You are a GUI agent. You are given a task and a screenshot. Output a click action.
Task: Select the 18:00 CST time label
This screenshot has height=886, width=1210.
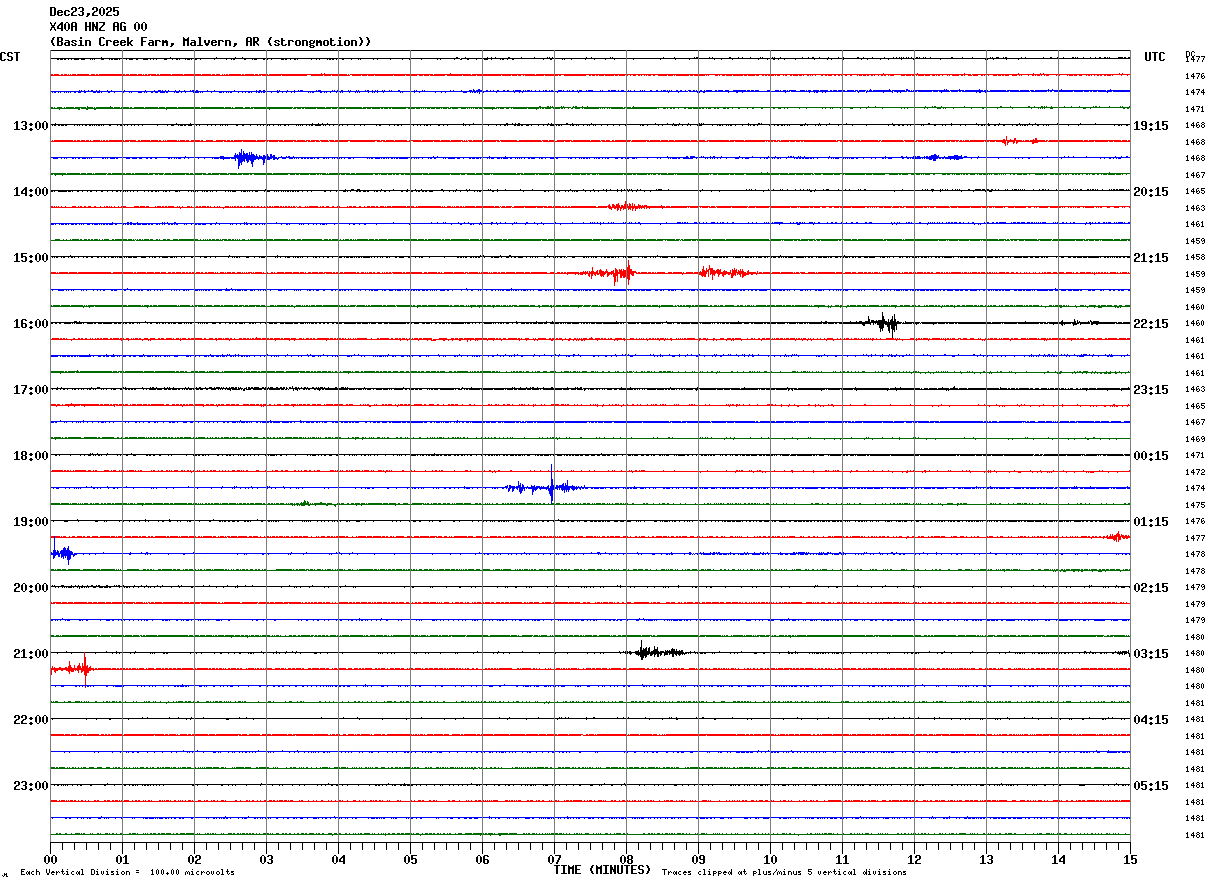click(x=30, y=456)
